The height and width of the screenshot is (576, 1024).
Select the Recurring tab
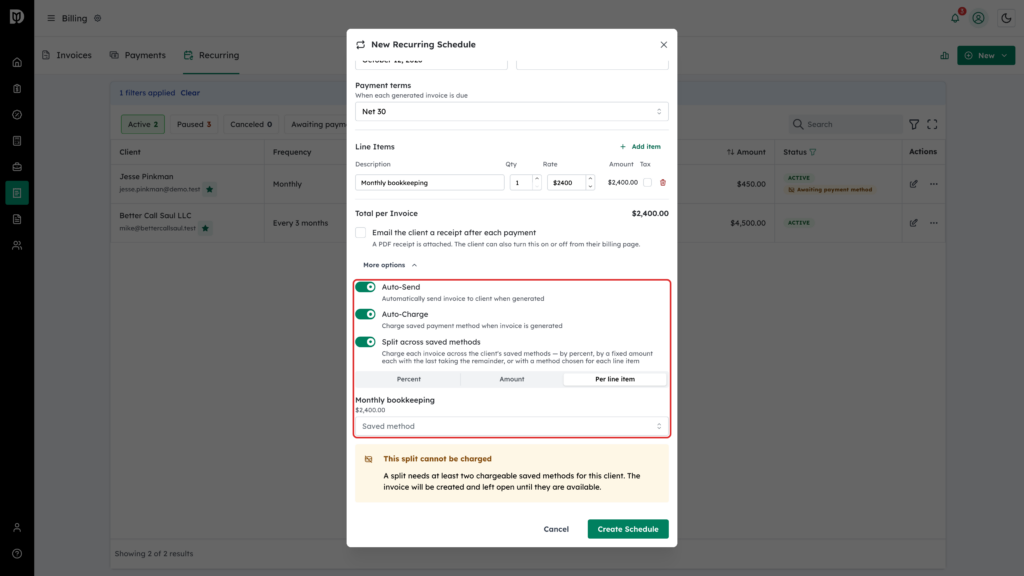[x=211, y=56]
